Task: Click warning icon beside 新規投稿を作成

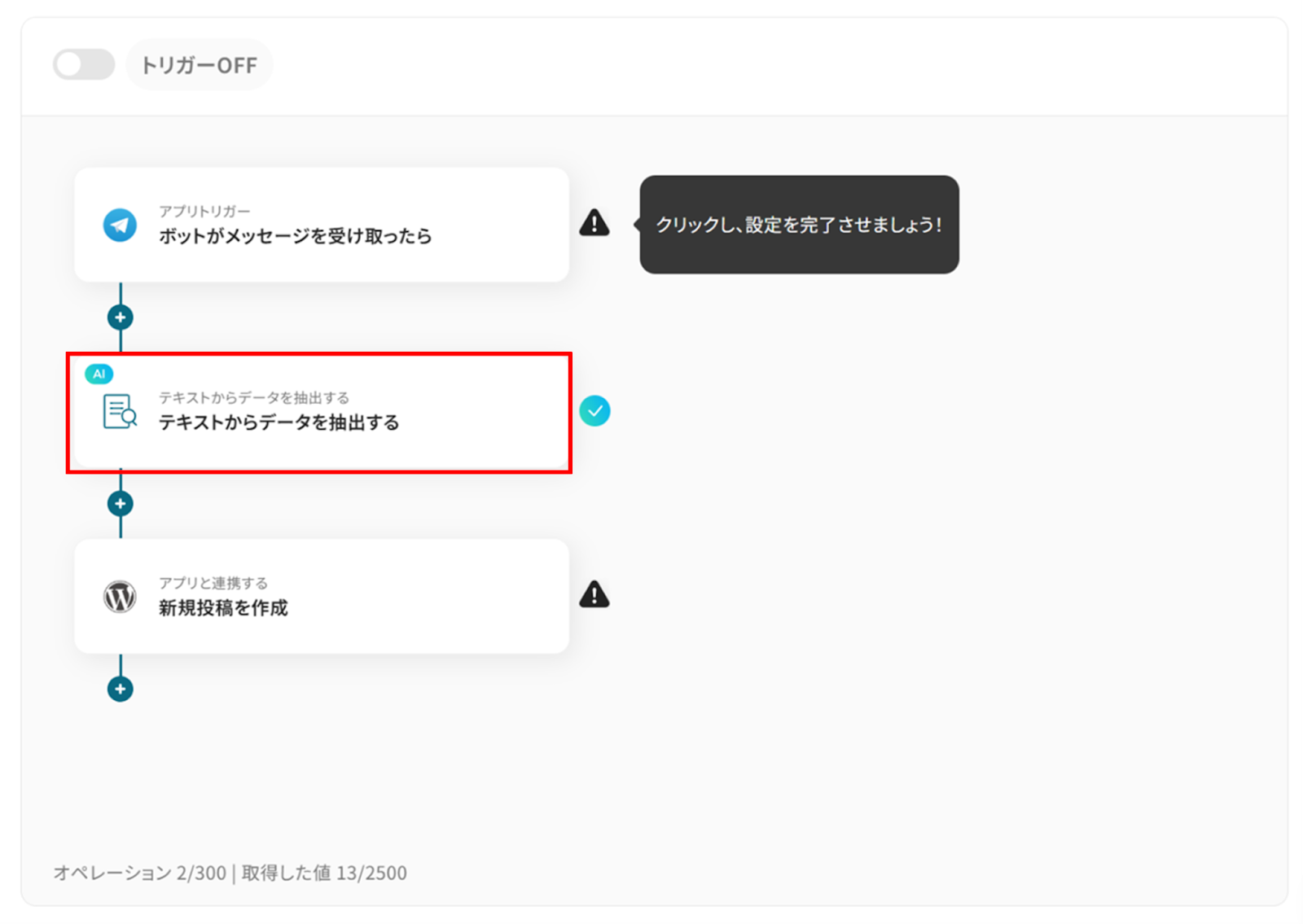Action: (594, 595)
